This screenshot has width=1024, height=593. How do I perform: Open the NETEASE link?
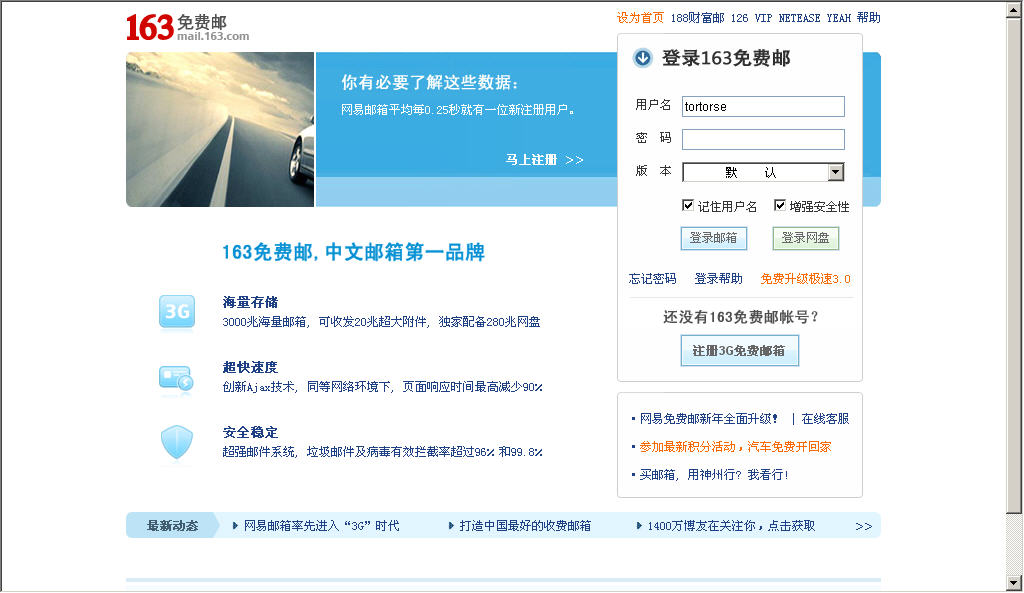click(x=799, y=18)
